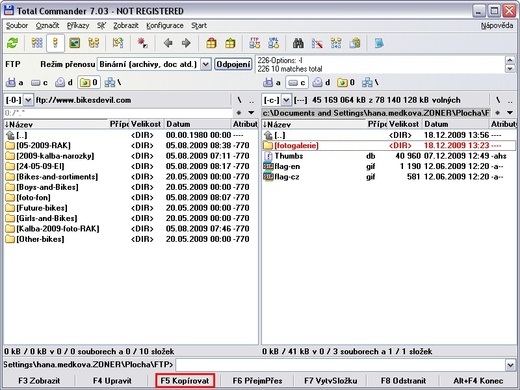Open the new FTP URL connection icon

(x=274, y=43)
